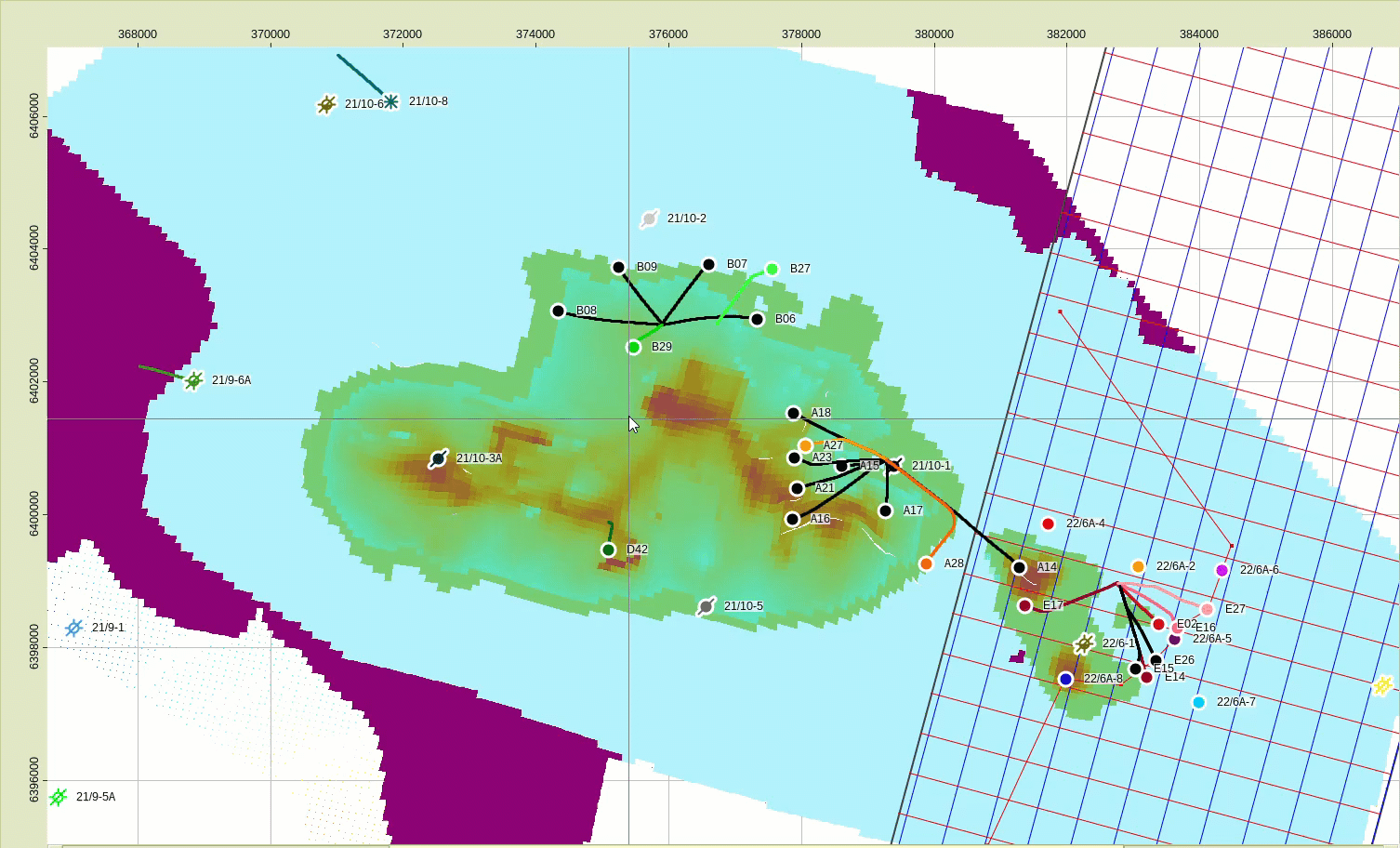Image resolution: width=1400 pixels, height=848 pixels.
Task: Select the green D42 well marker
Action: pos(608,550)
